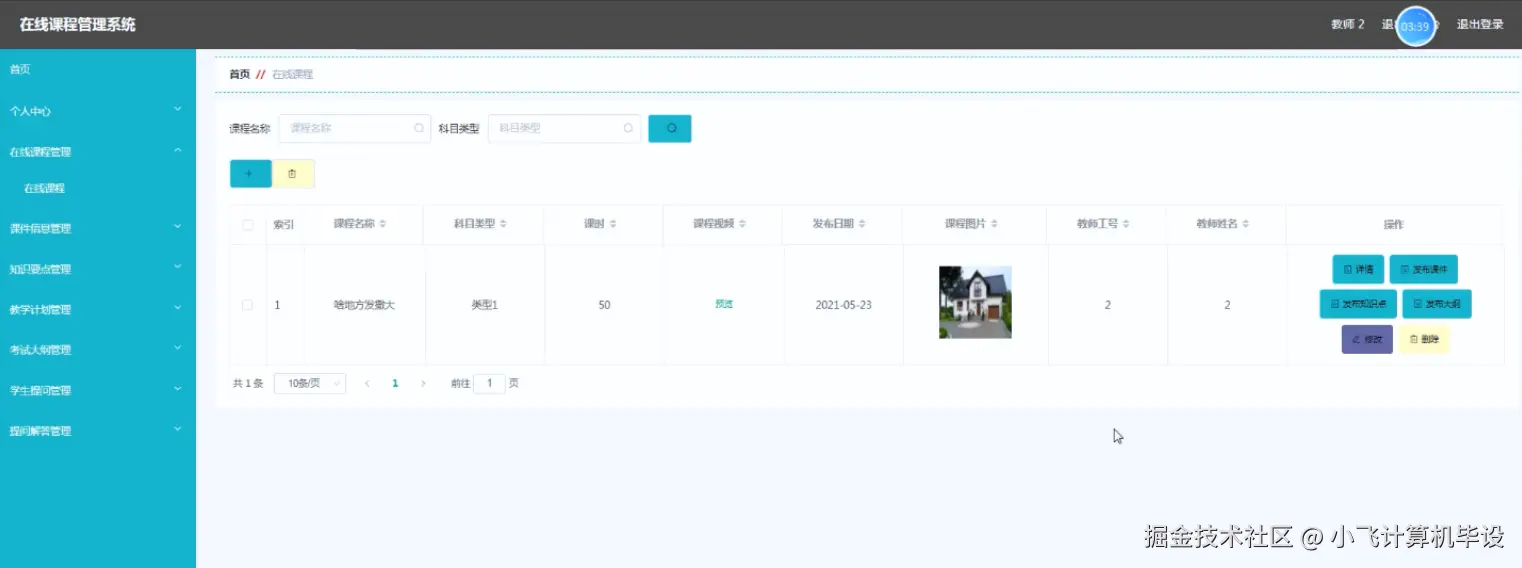Go to previous page arrow
Viewport: 1522px width, 568px height.
(367, 383)
